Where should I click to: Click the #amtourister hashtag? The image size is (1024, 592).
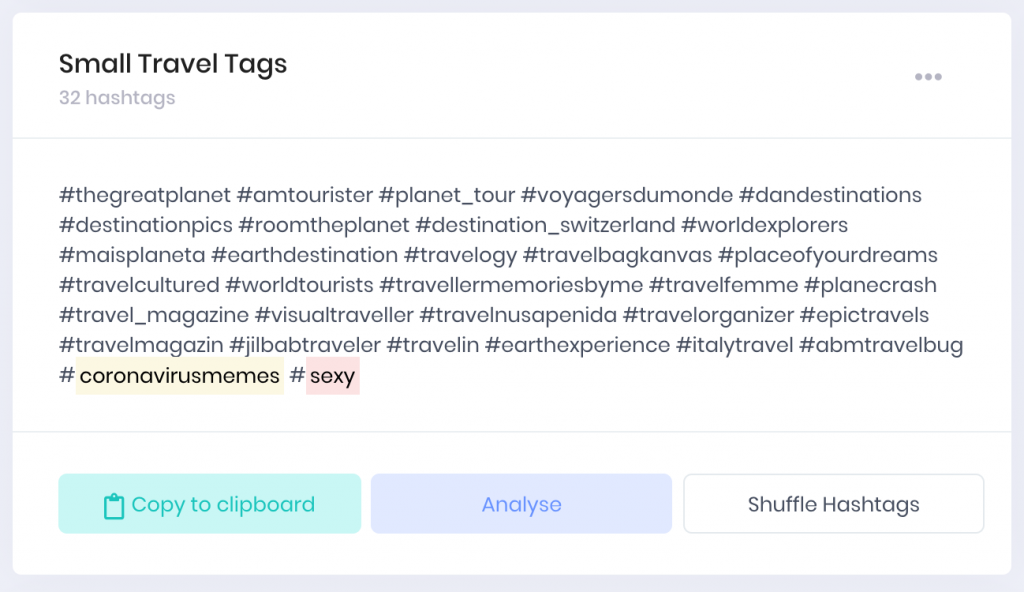point(304,195)
